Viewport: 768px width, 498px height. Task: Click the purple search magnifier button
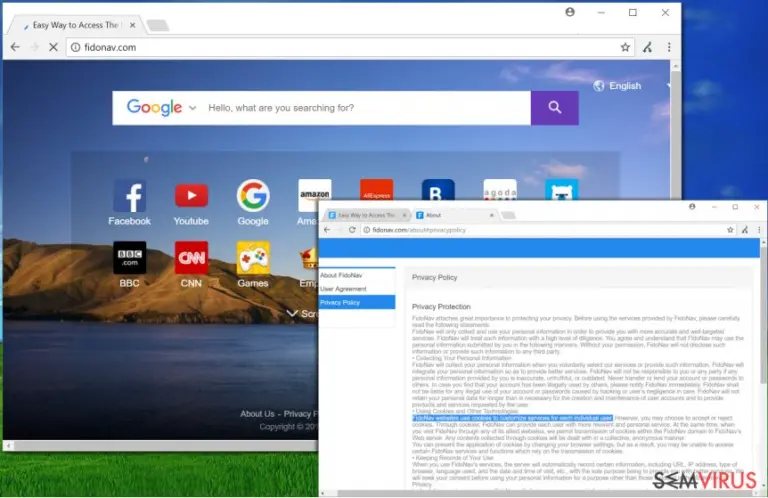coord(554,108)
